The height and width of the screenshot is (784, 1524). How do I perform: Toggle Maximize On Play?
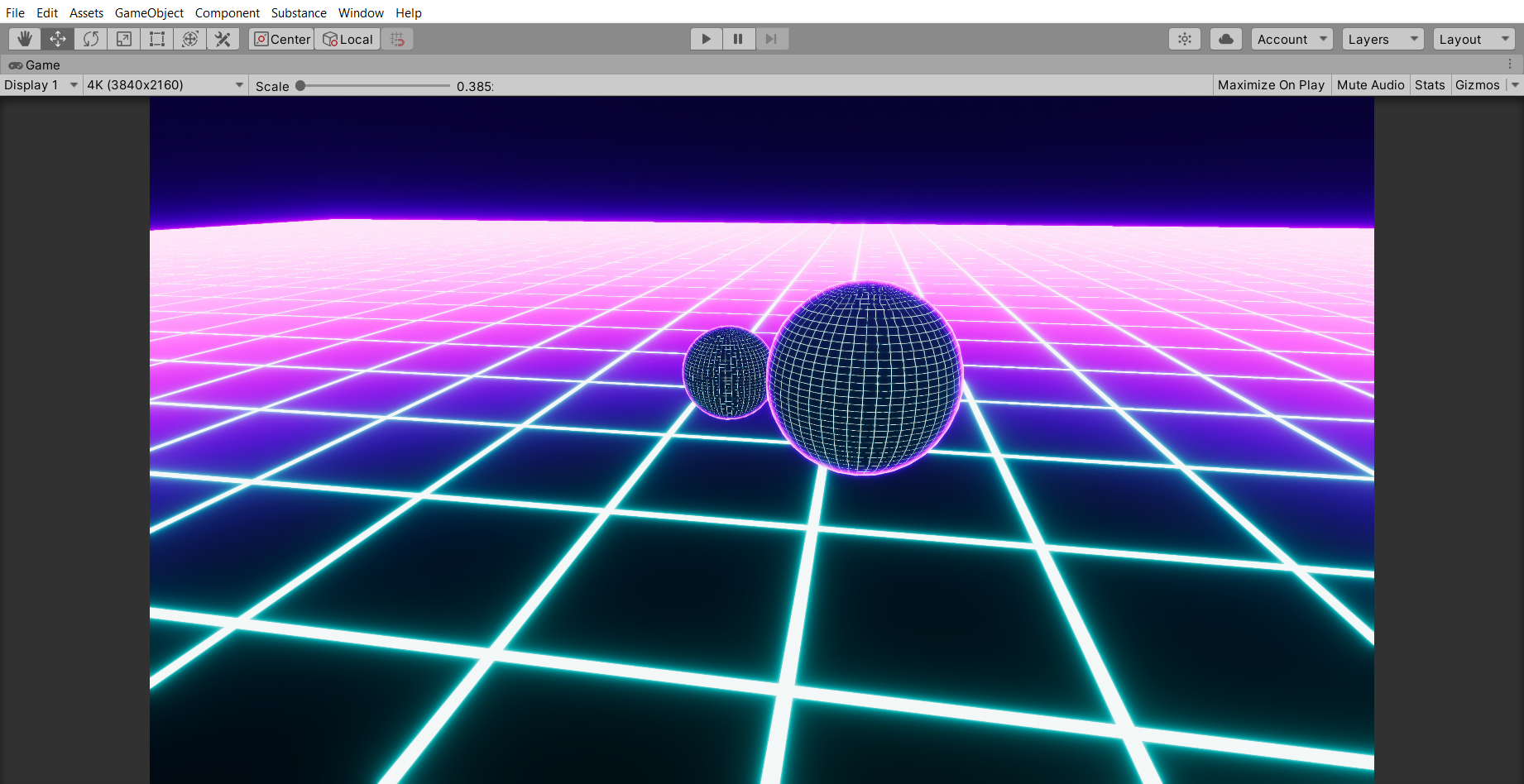(x=1272, y=85)
